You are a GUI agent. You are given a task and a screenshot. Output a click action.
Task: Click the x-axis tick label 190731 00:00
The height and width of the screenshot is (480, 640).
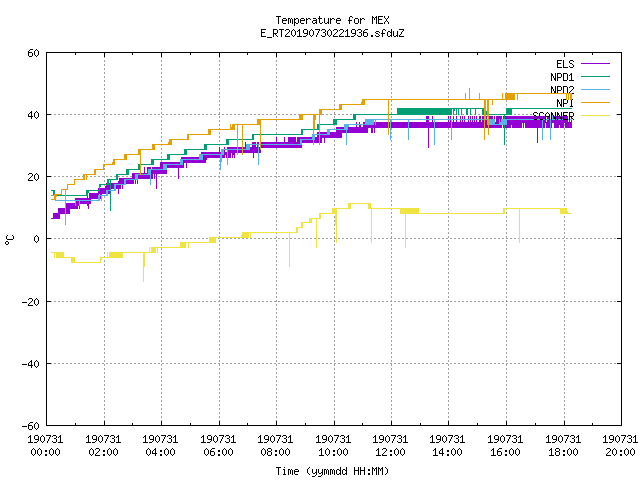click(45, 446)
